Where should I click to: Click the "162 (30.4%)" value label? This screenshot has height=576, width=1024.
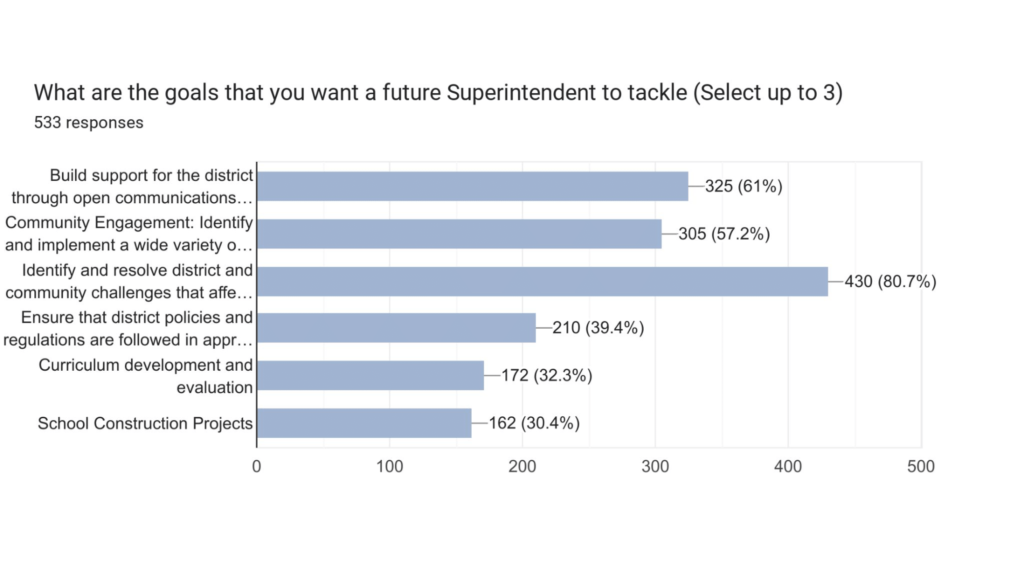pos(534,423)
